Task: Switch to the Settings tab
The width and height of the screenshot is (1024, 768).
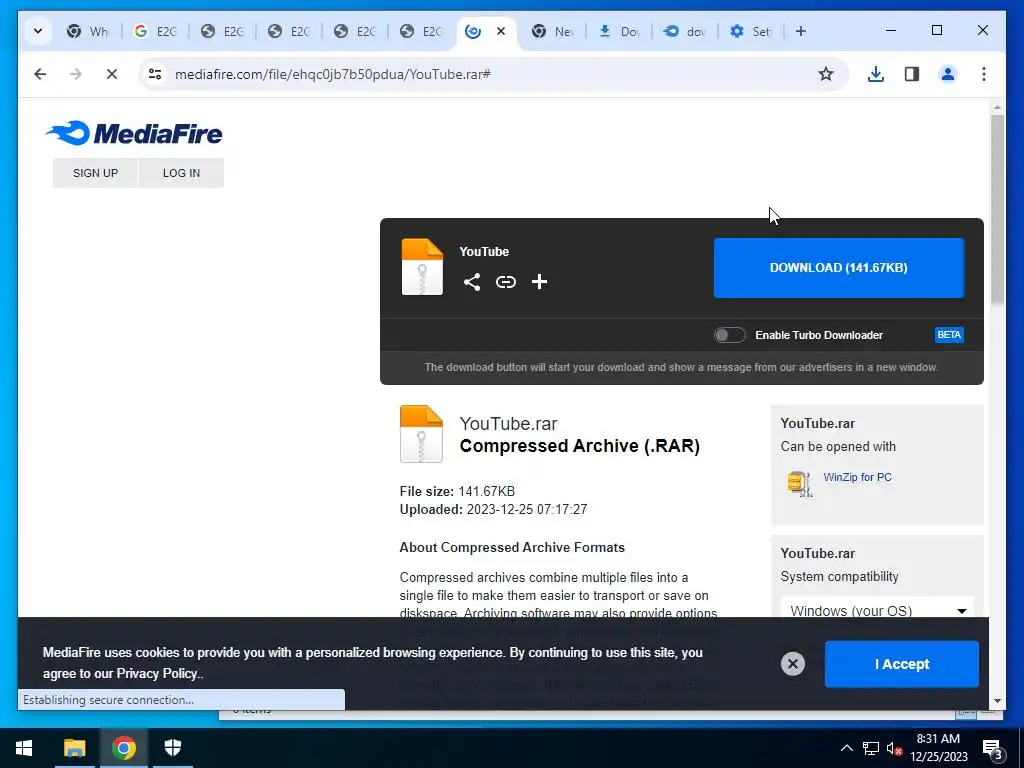Action: click(x=750, y=31)
